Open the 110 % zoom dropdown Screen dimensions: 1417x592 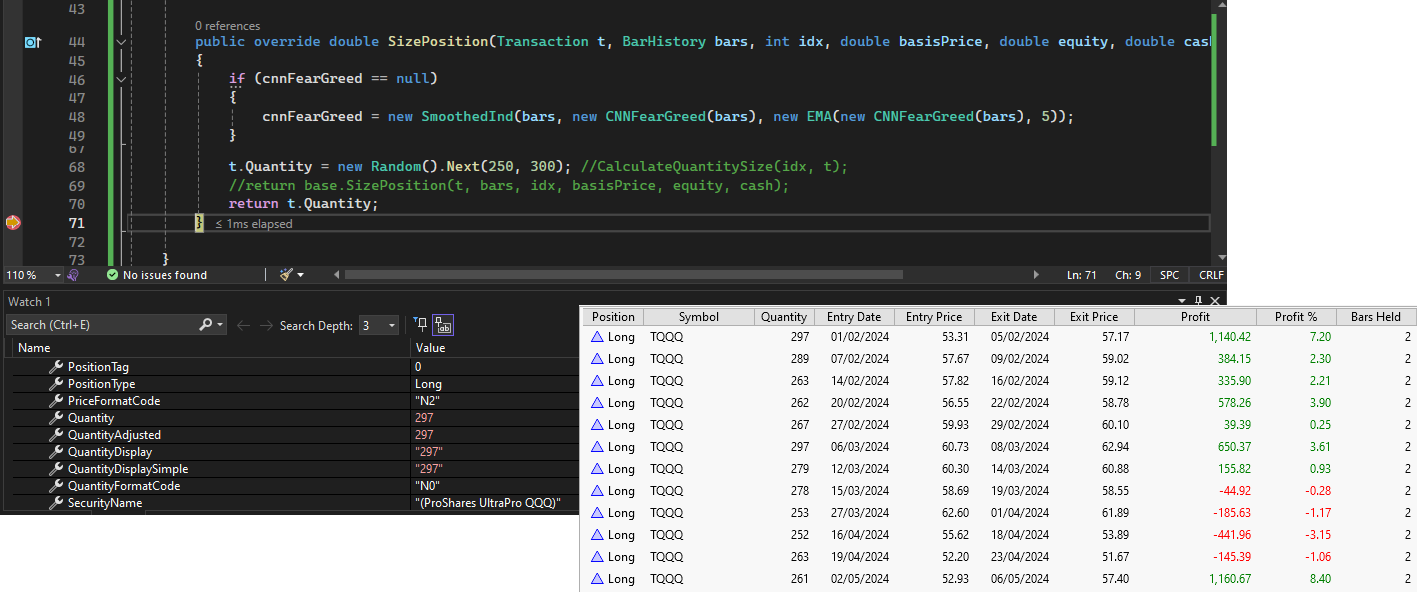tap(58, 275)
